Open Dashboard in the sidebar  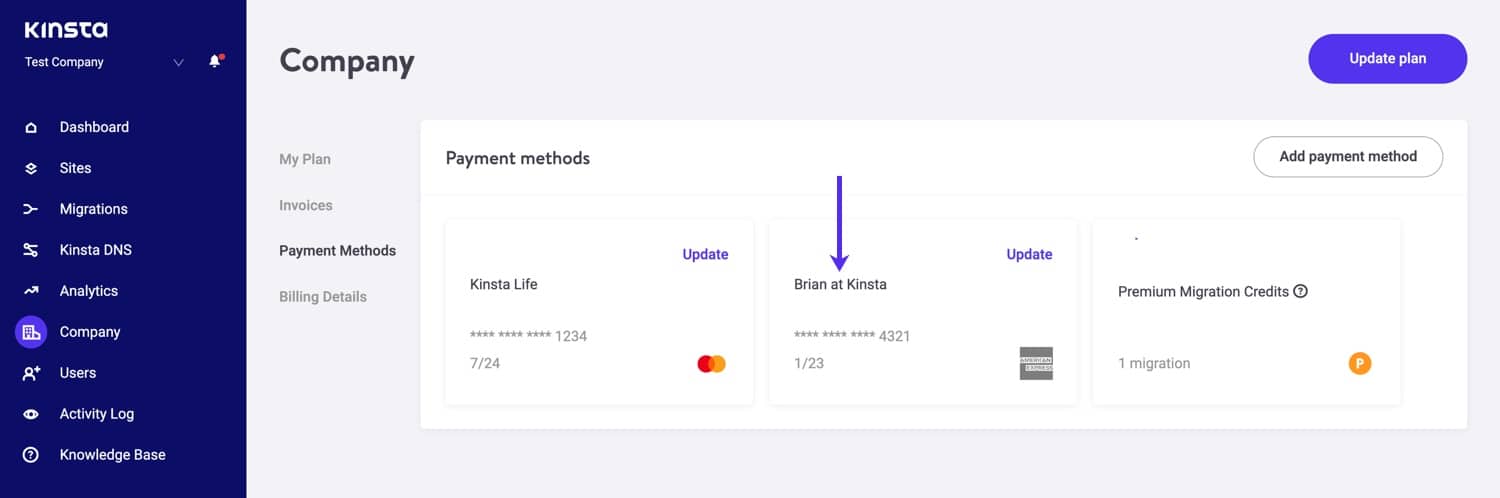click(x=94, y=127)
